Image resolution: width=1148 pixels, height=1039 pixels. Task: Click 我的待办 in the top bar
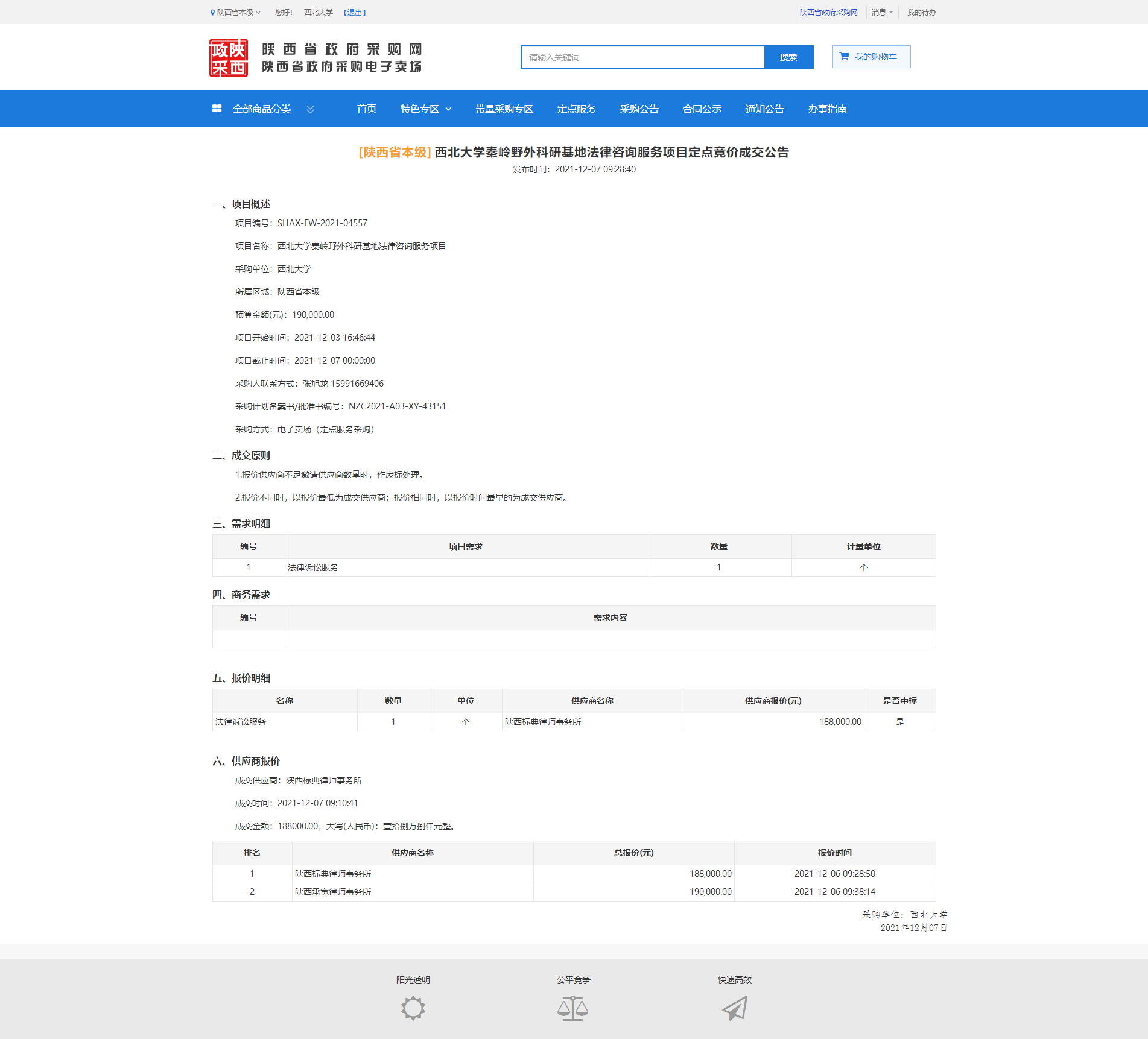click(921, 13)
